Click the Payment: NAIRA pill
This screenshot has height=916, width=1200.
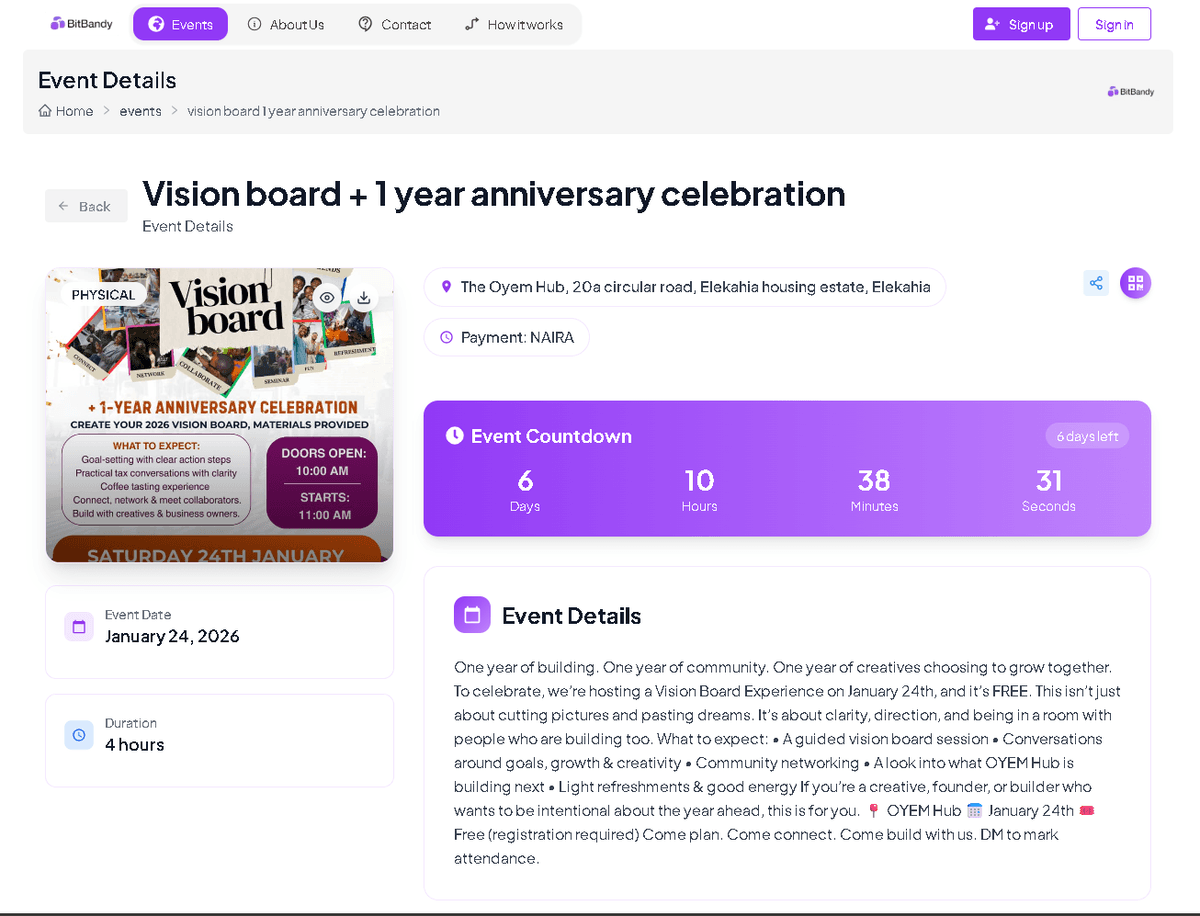(x=506, y=337)
